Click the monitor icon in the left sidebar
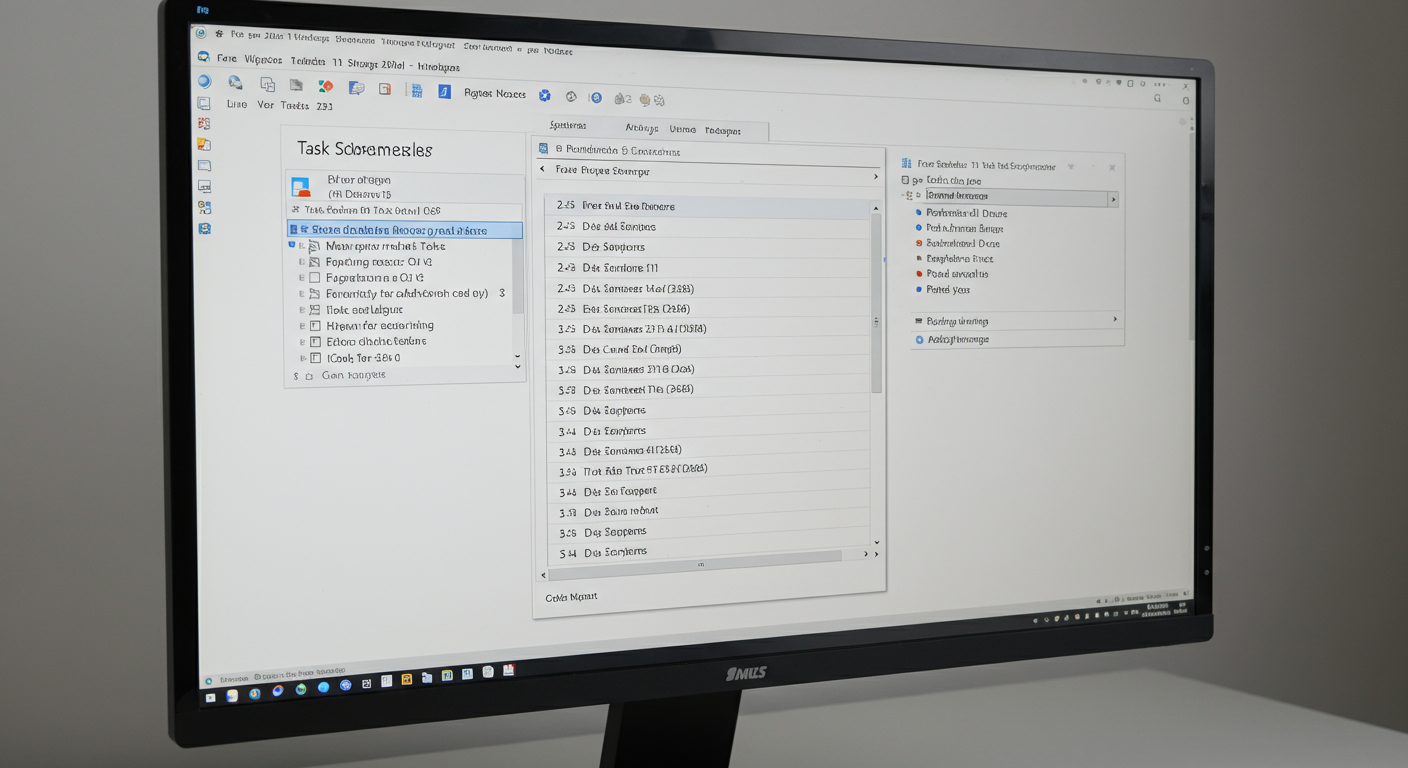The image size is (1408, 768). [204, 186]
